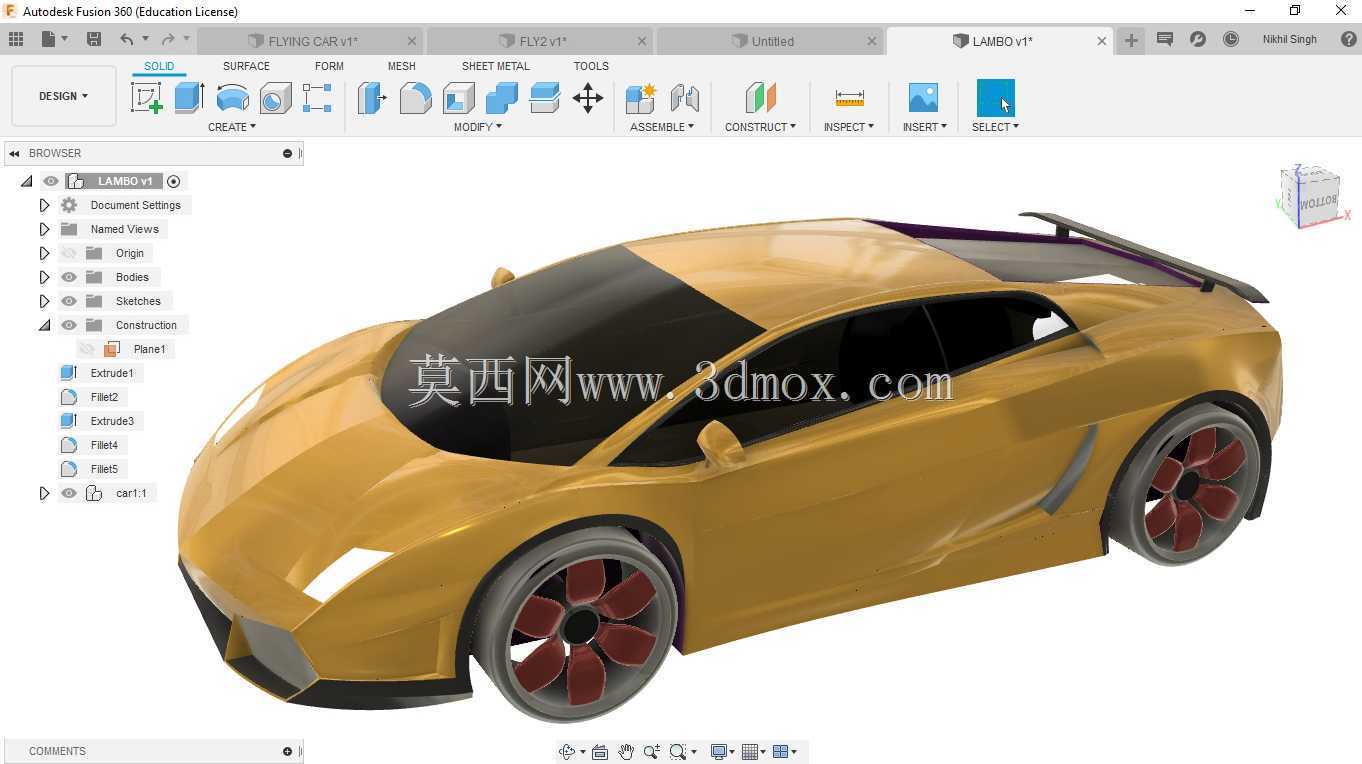Viewport: 1362px width, 764px height.
Task: Click the Offset Plane construct icon
Action: (760, 98)
